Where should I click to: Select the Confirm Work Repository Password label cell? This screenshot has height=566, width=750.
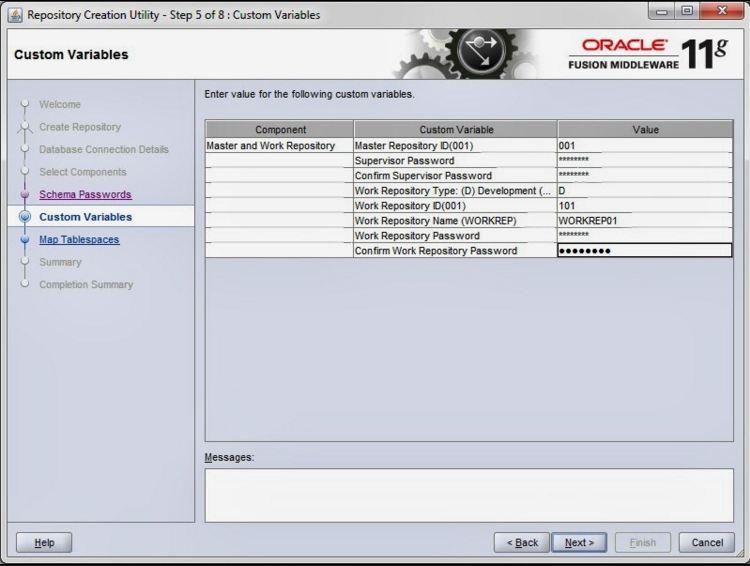[455, 250]
